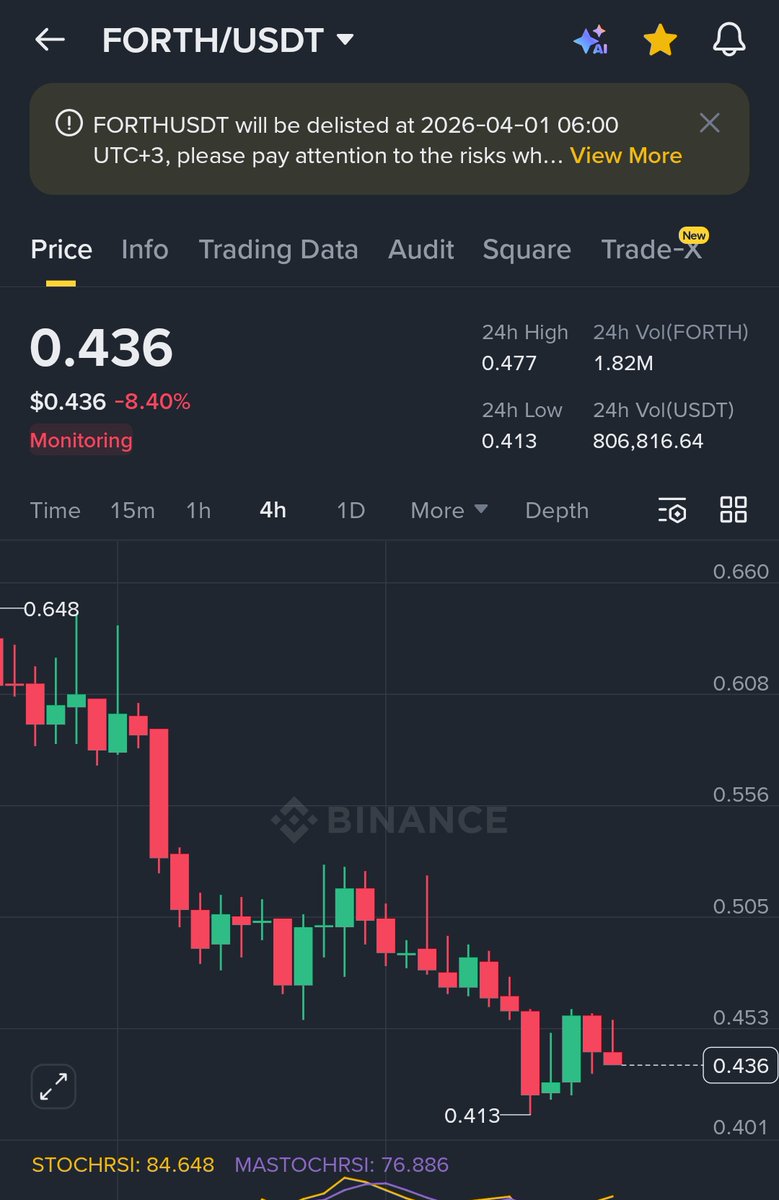
Task: Click the 0.505 price axis label
Action: (741, 907)
